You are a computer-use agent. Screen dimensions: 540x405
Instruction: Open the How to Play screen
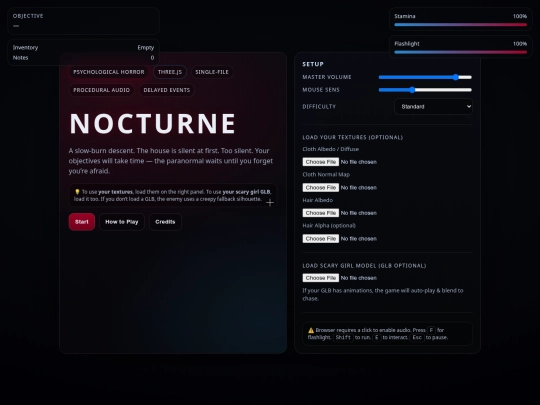tap(122, 222)
